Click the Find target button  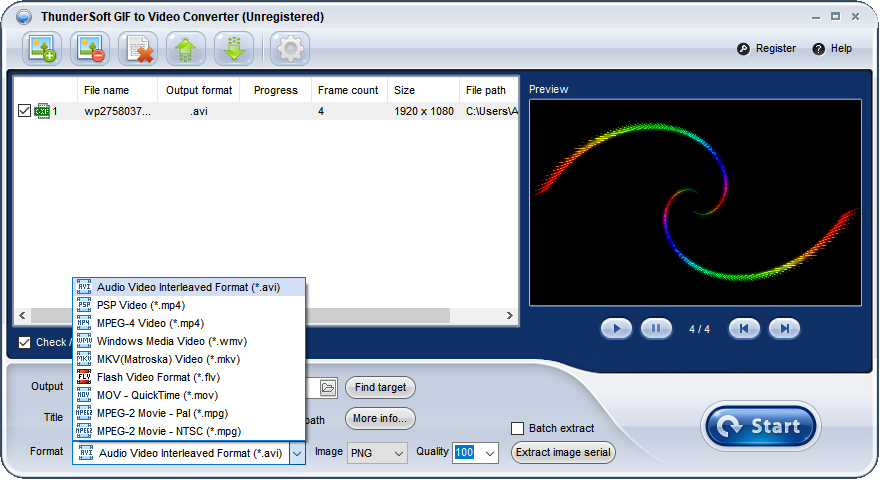pos(381,387)
